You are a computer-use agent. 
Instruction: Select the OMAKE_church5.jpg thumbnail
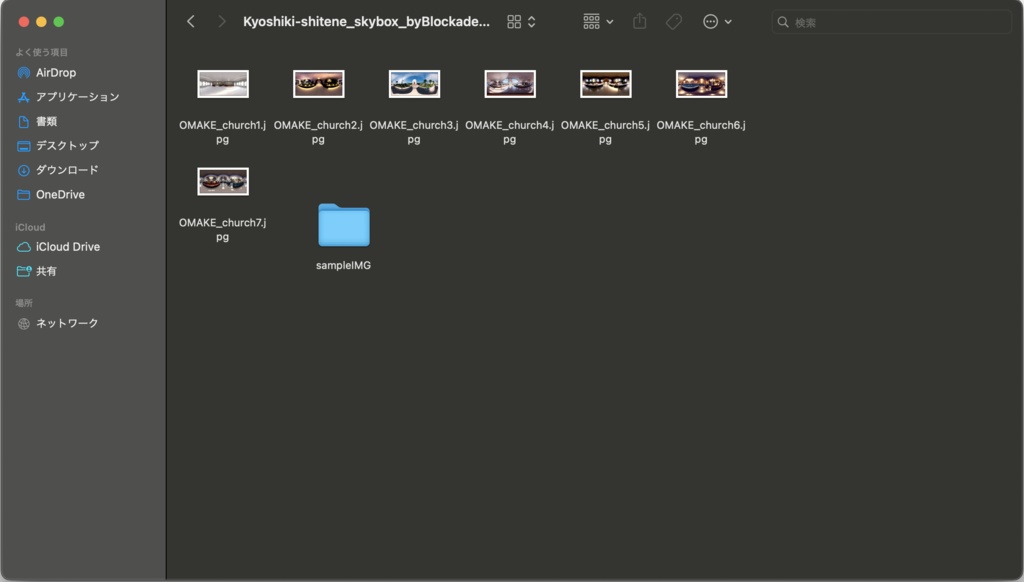[605, 84]
